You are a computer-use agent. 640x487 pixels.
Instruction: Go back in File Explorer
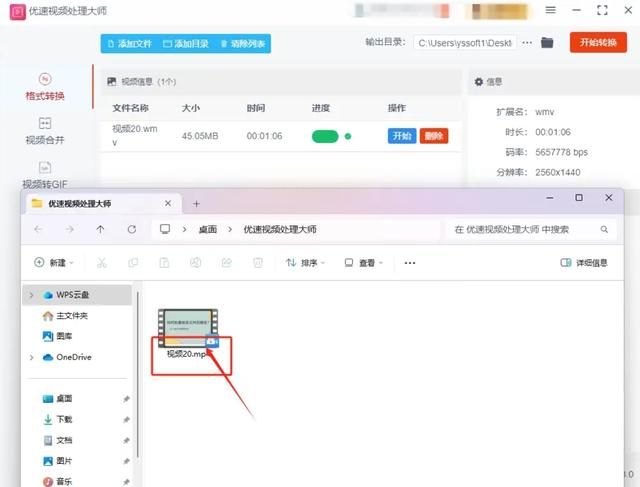coord(38,229)
